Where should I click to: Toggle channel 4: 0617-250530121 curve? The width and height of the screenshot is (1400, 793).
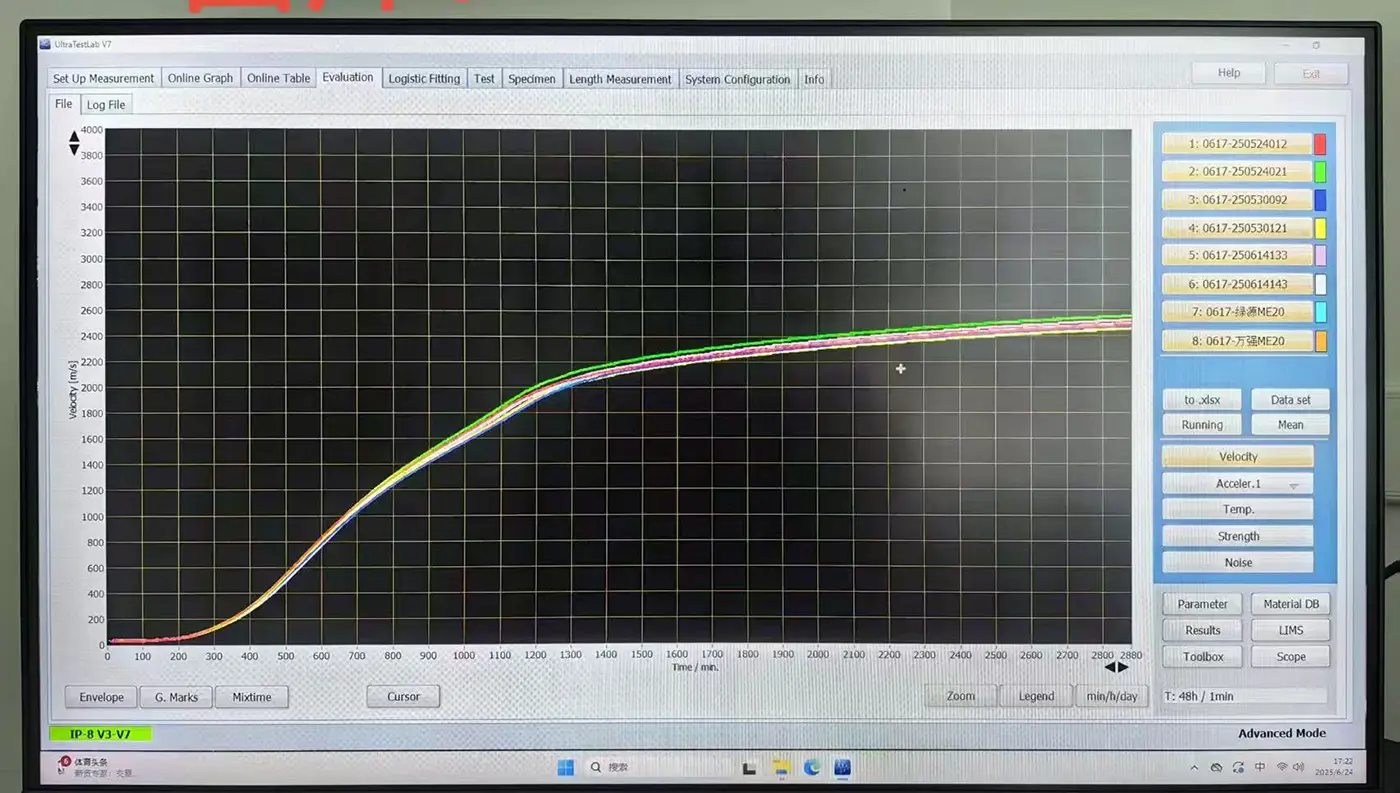coord(1236,228)
